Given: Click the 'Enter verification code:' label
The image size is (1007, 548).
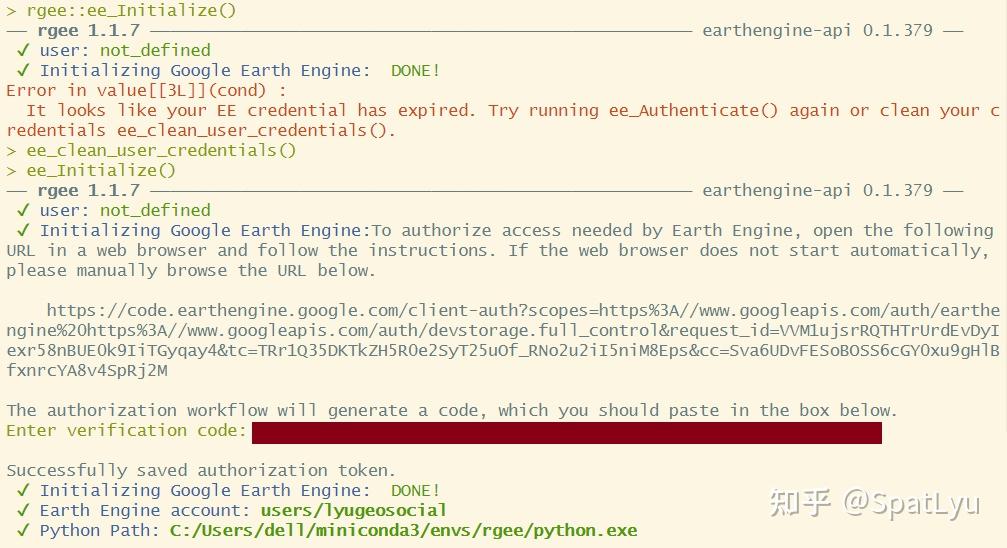Looking at the screenshot, I should (x=126, y=430).
